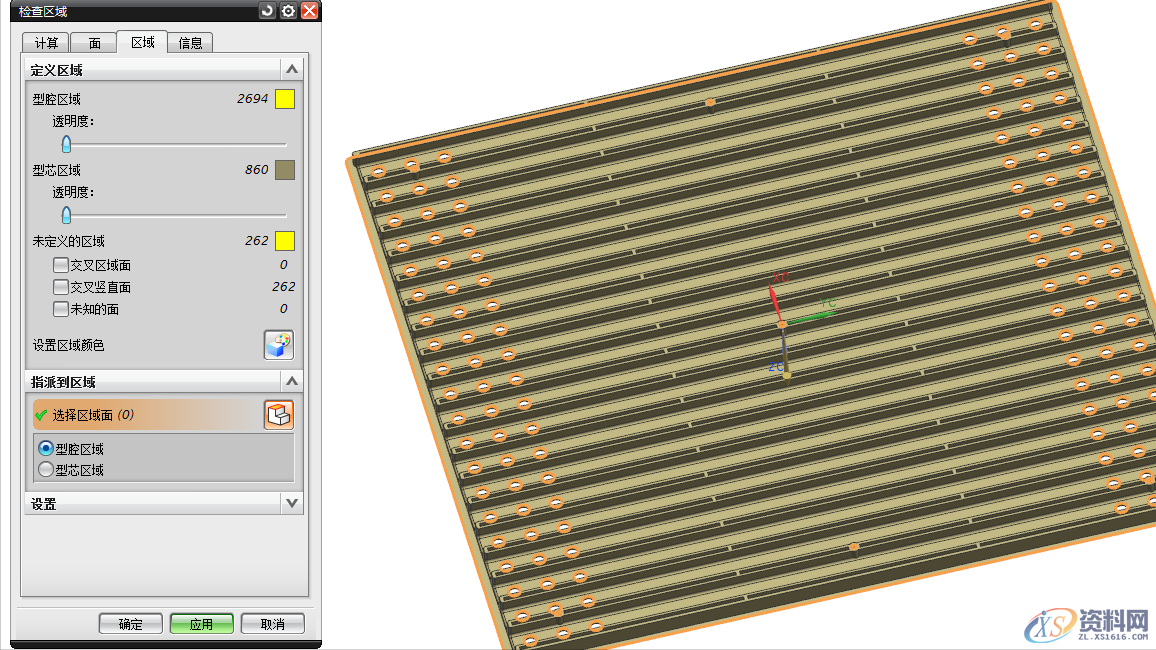Collapse the 定义区域 section
Viewport: 1156px width, 650px height.
pos(291,70)
